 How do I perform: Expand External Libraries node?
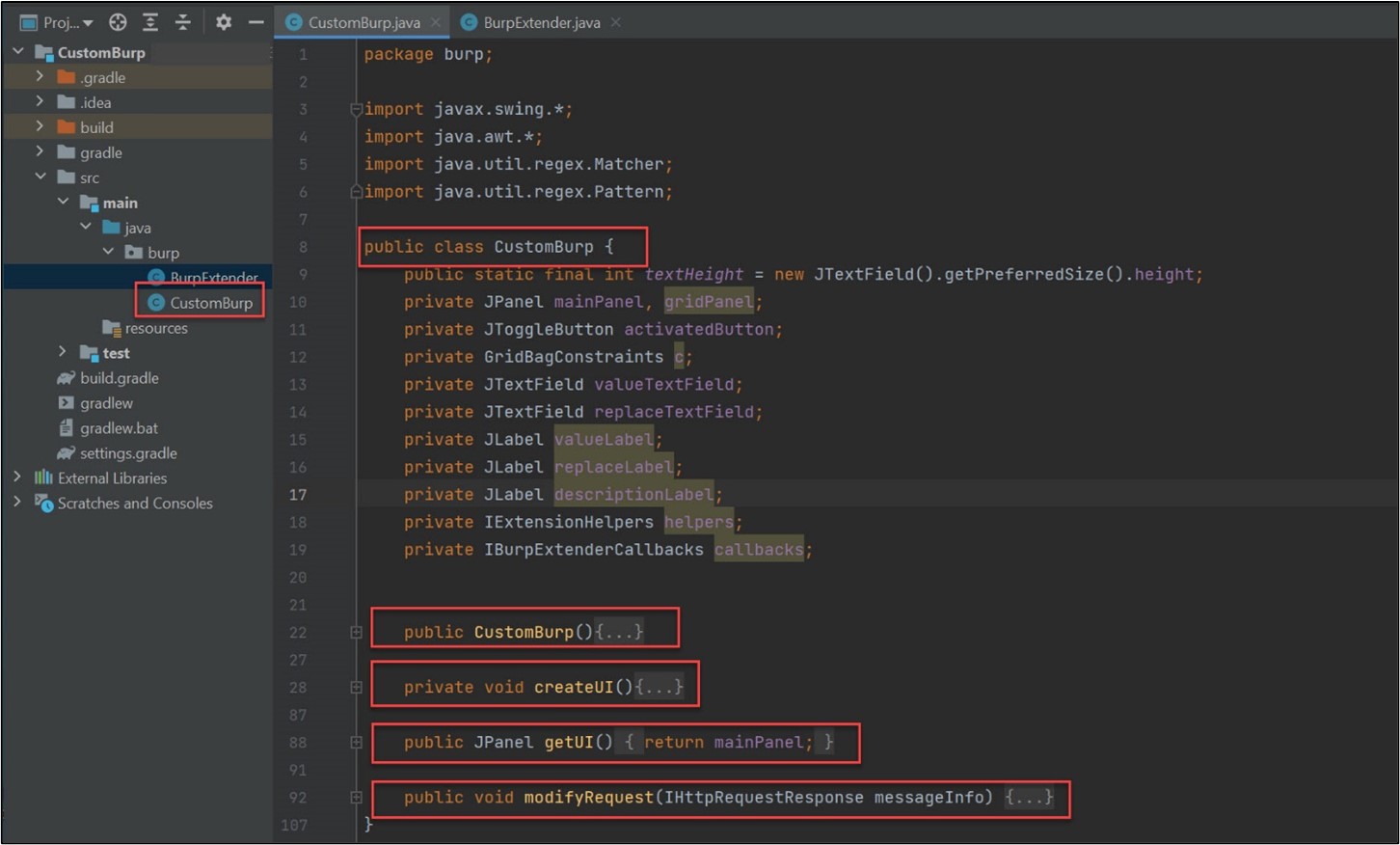pos(16,477)
